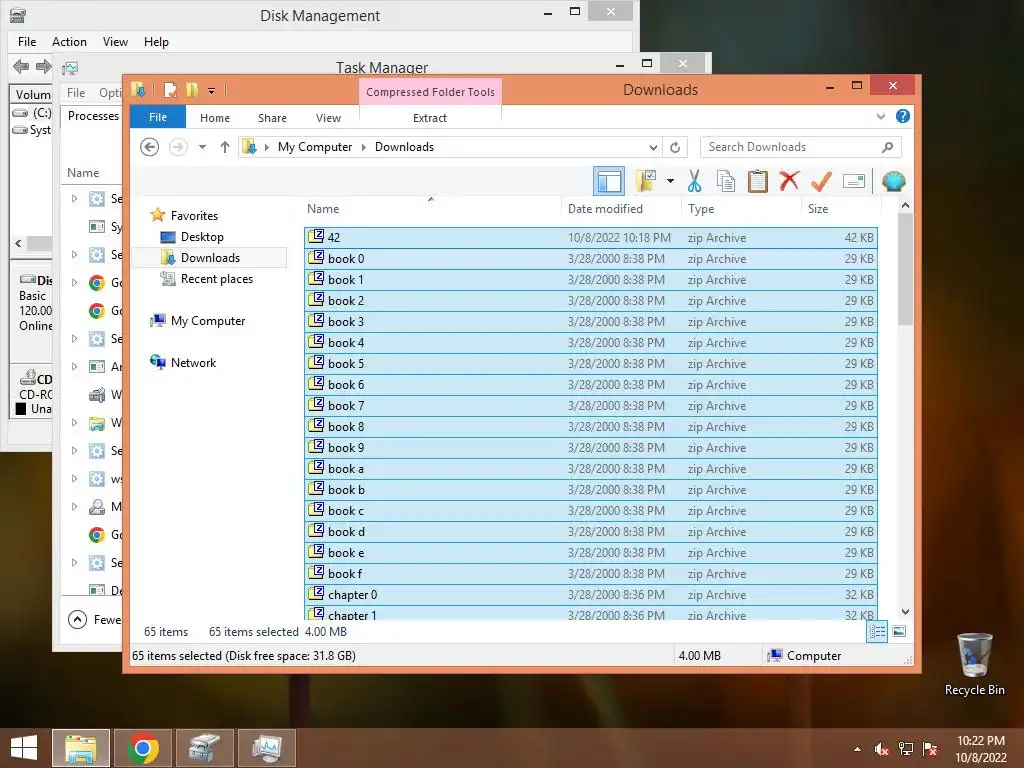Click the Copy icon in toolbar
Viewport: 1024px width, 768px height.
coord(726,181)
